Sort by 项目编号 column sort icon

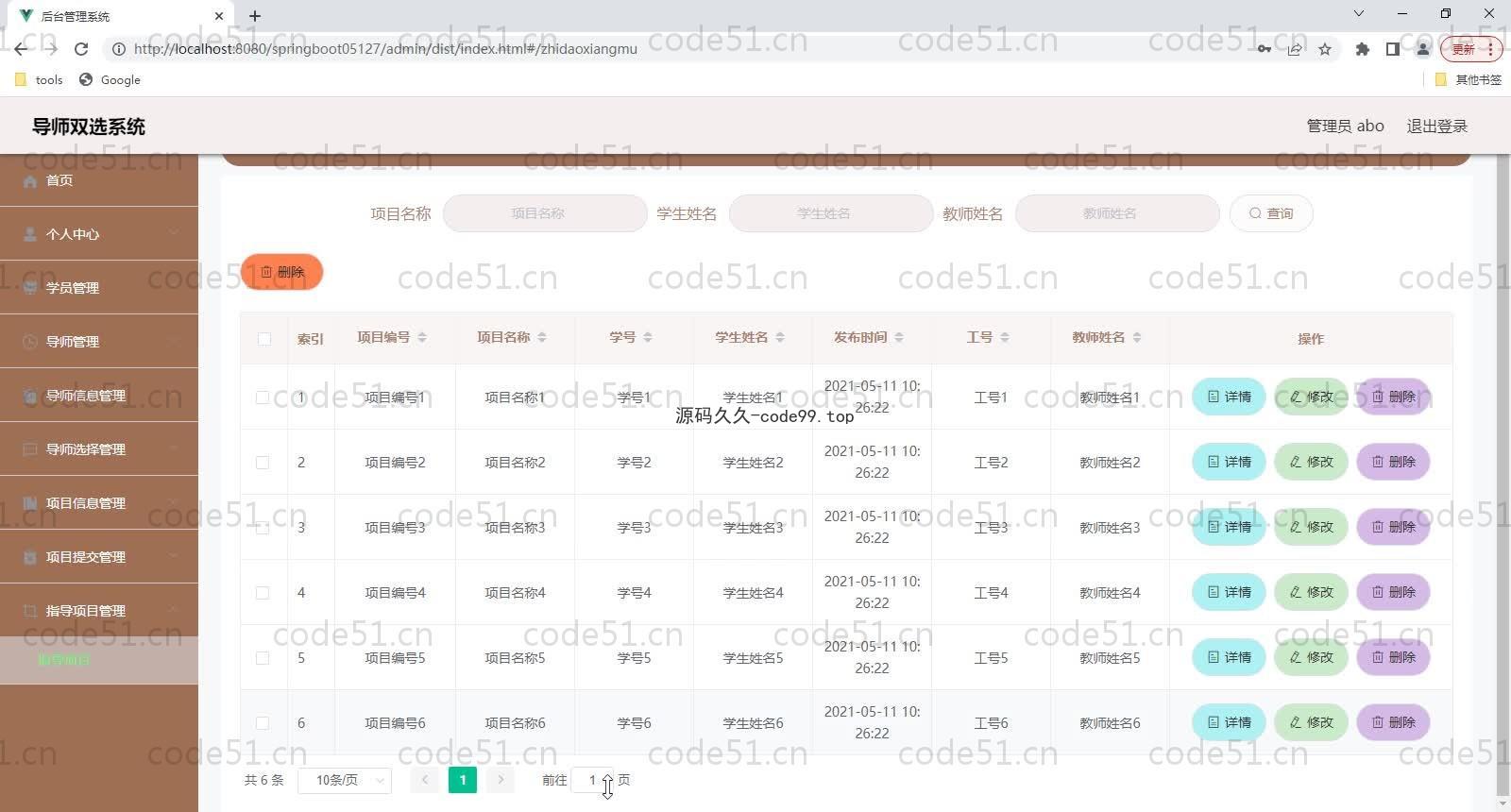422,337
